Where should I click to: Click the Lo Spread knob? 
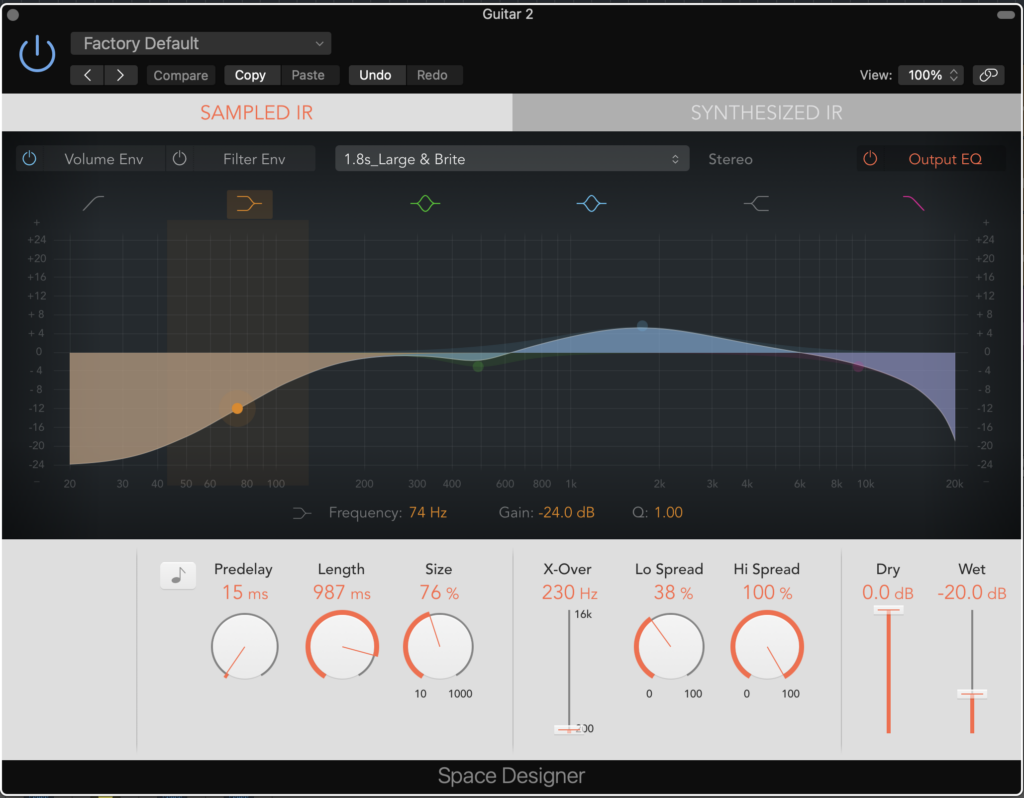pos(669,646)
